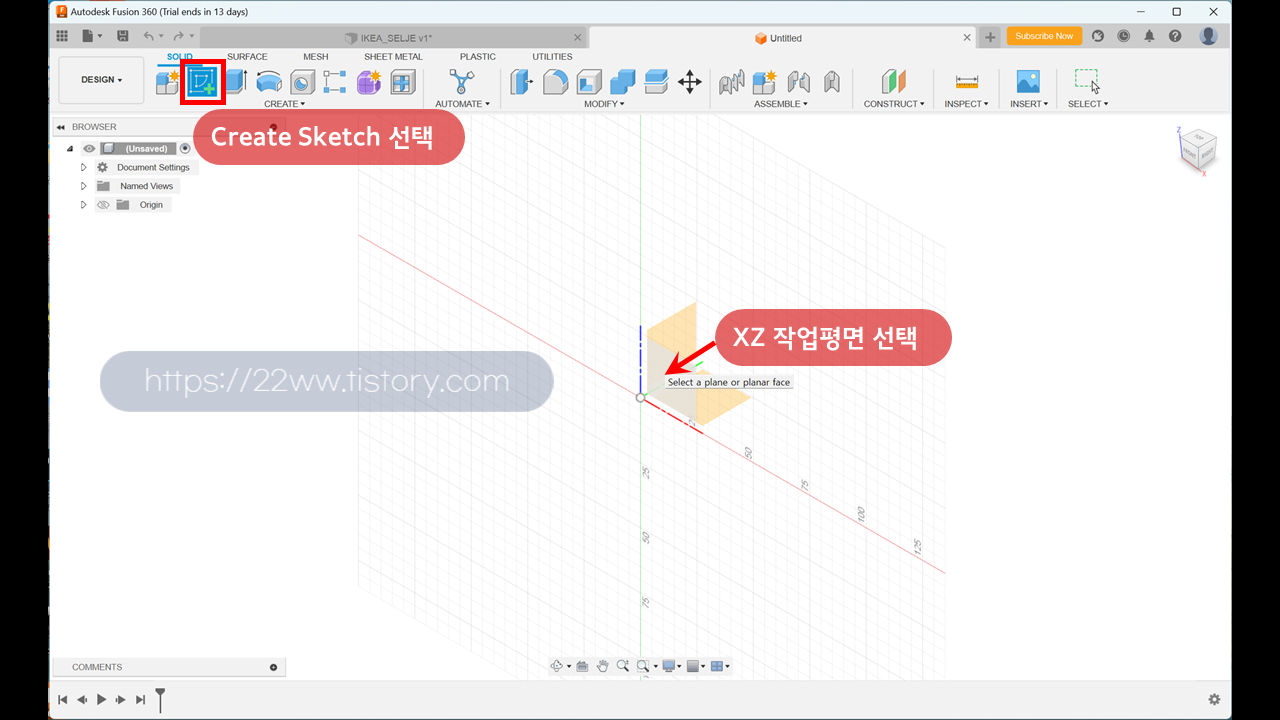
Task: Select the Pan hand tool
Action: [x=603, y=666]
